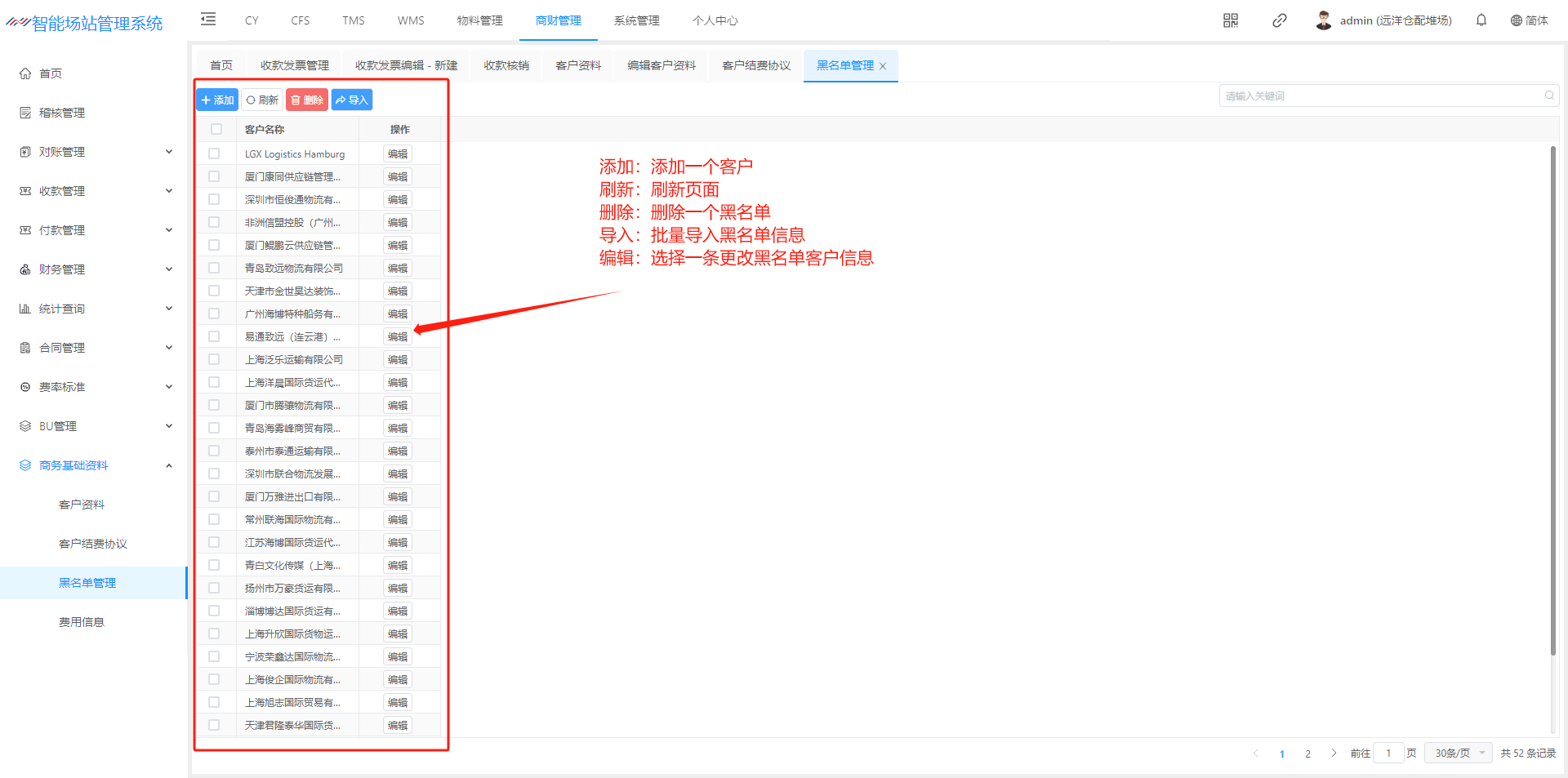
Task: Click the red 删除 button
Action: (307, 100)
